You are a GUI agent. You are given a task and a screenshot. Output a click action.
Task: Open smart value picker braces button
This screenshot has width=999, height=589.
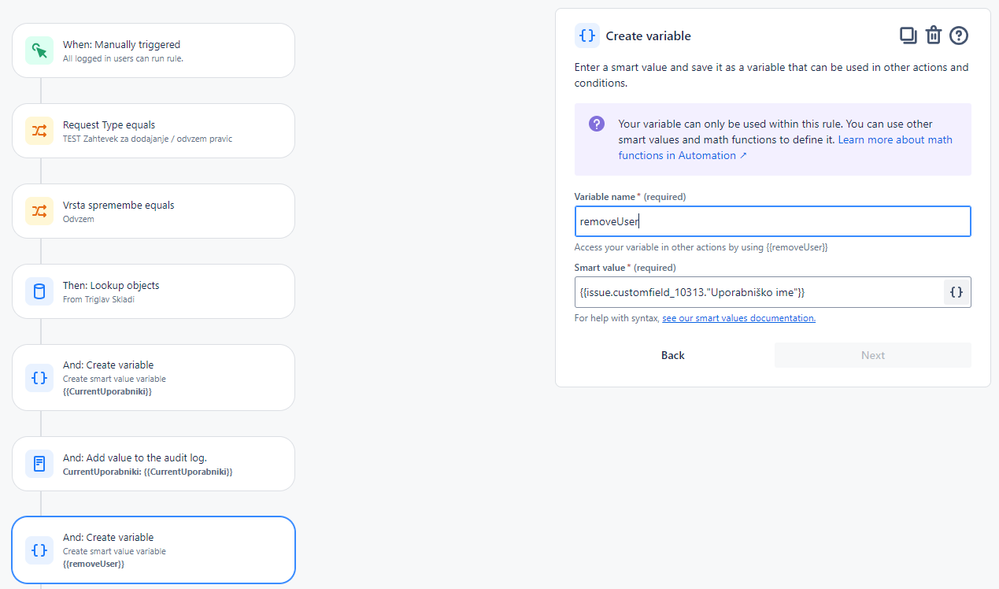click(956, 292)
